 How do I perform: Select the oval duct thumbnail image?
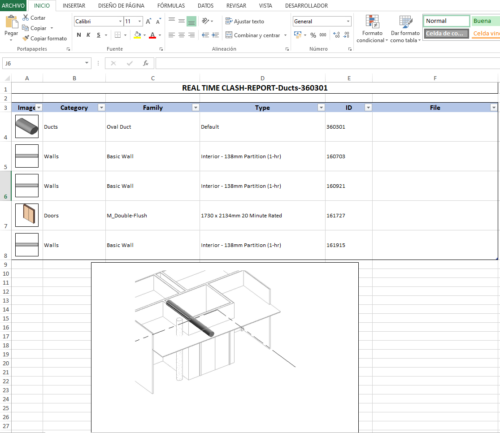pyautogui.click(x=27, y=126)
